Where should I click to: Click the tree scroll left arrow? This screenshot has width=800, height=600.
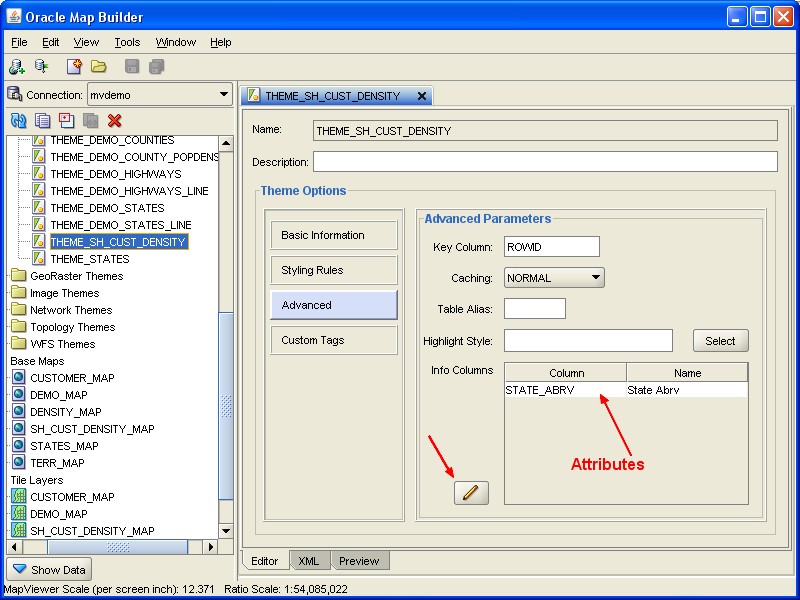coord(14,547)
